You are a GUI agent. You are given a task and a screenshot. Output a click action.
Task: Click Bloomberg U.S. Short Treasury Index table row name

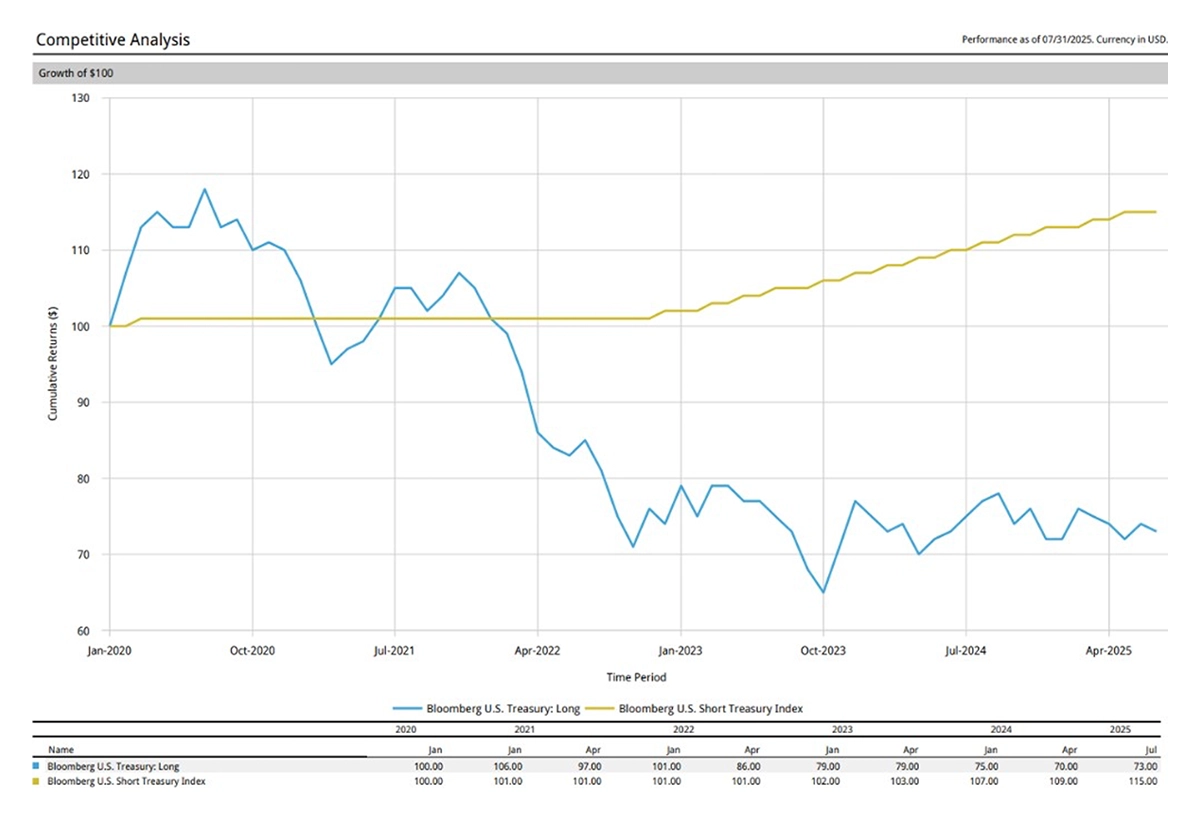point(127,781)
